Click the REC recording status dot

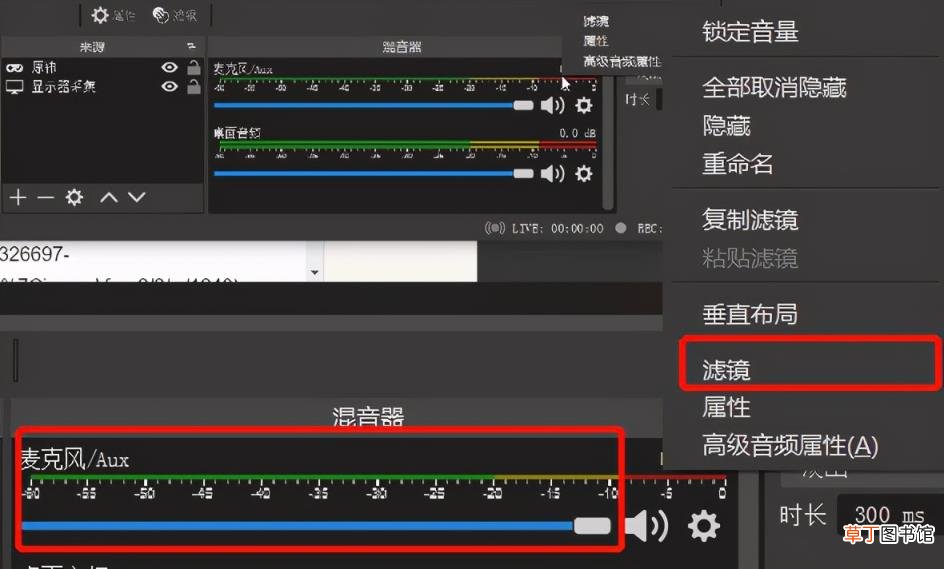[621, 228]
